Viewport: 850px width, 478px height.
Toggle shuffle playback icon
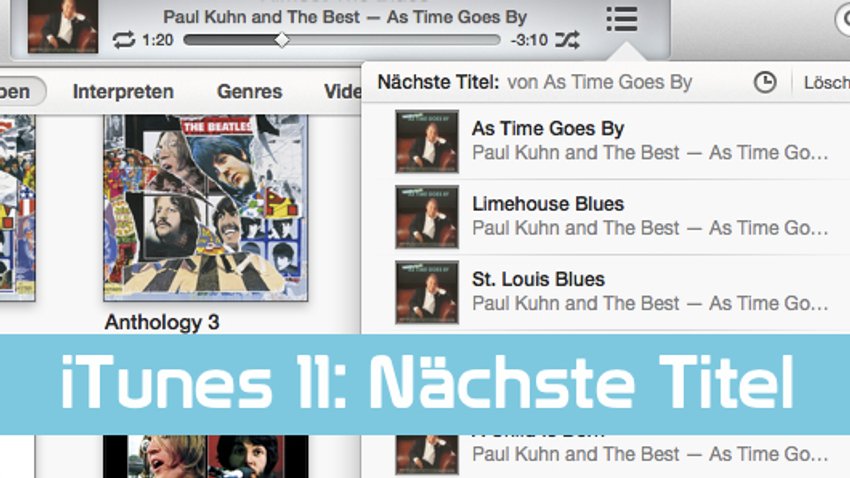click(x=568, y=40)
